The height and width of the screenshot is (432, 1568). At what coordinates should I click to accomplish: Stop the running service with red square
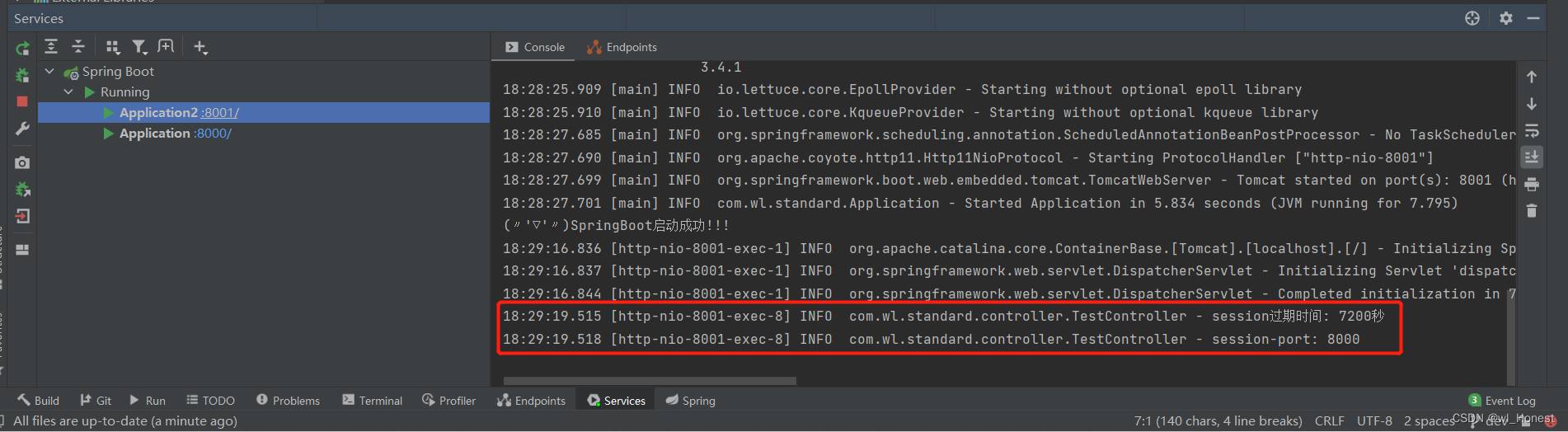point(22,101)
